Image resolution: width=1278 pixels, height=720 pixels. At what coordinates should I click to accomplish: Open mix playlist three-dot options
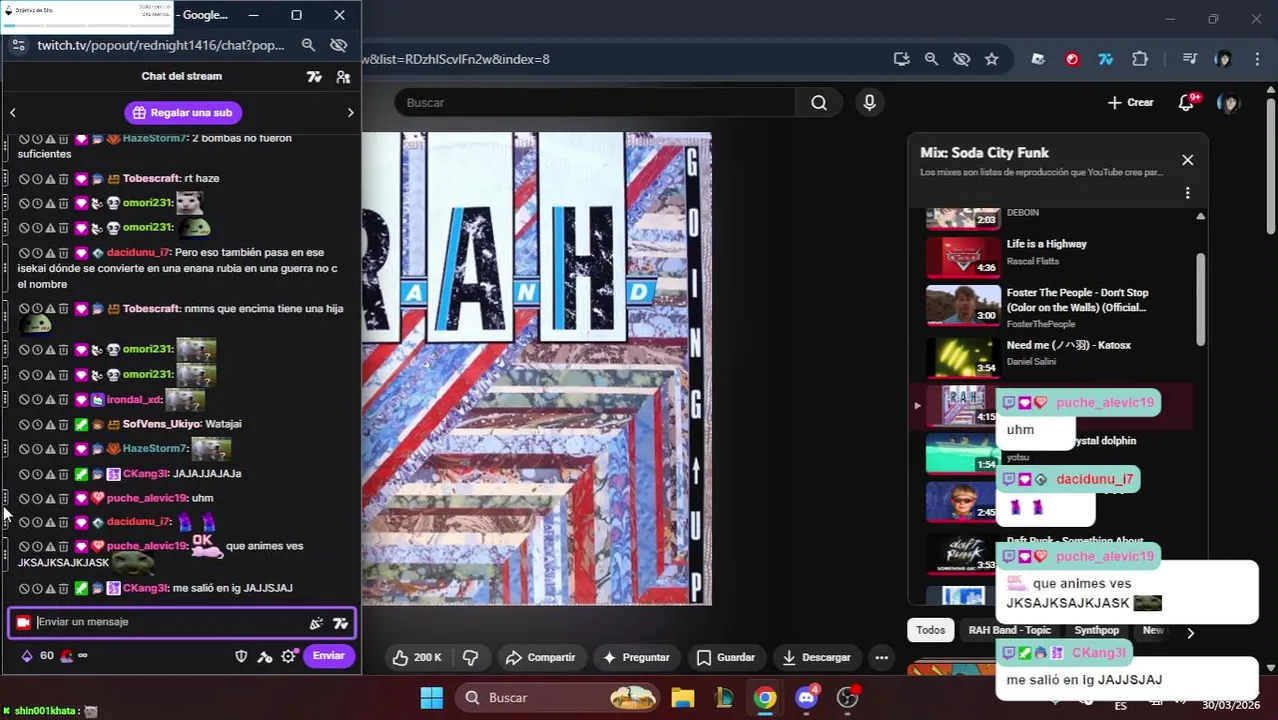coord(1187,193)
